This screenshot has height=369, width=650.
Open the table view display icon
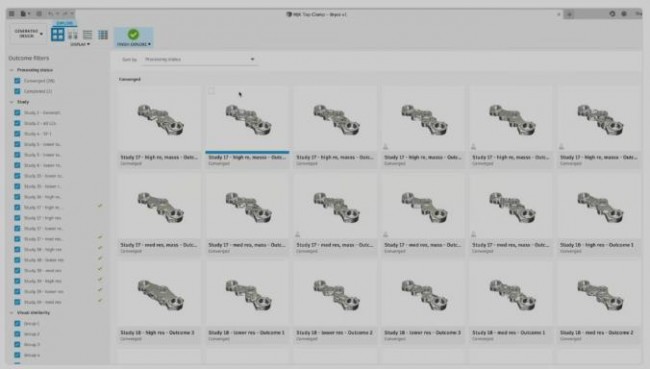tap(103, 34)
